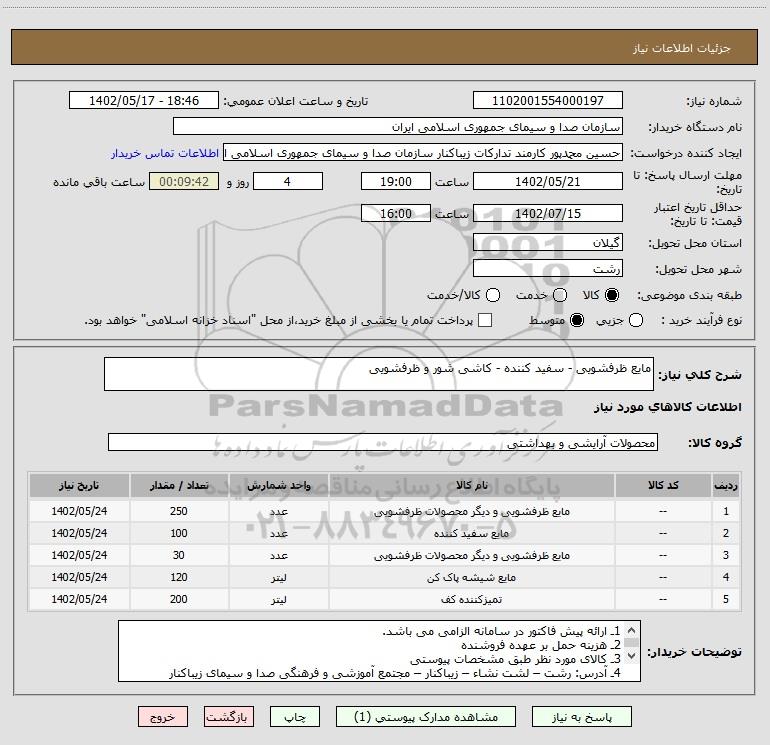Click the goods group field محصولات آرایشی و بهداشتی
Image resolution: width=770 pixels, height=745 pixels.
[383, 442]
